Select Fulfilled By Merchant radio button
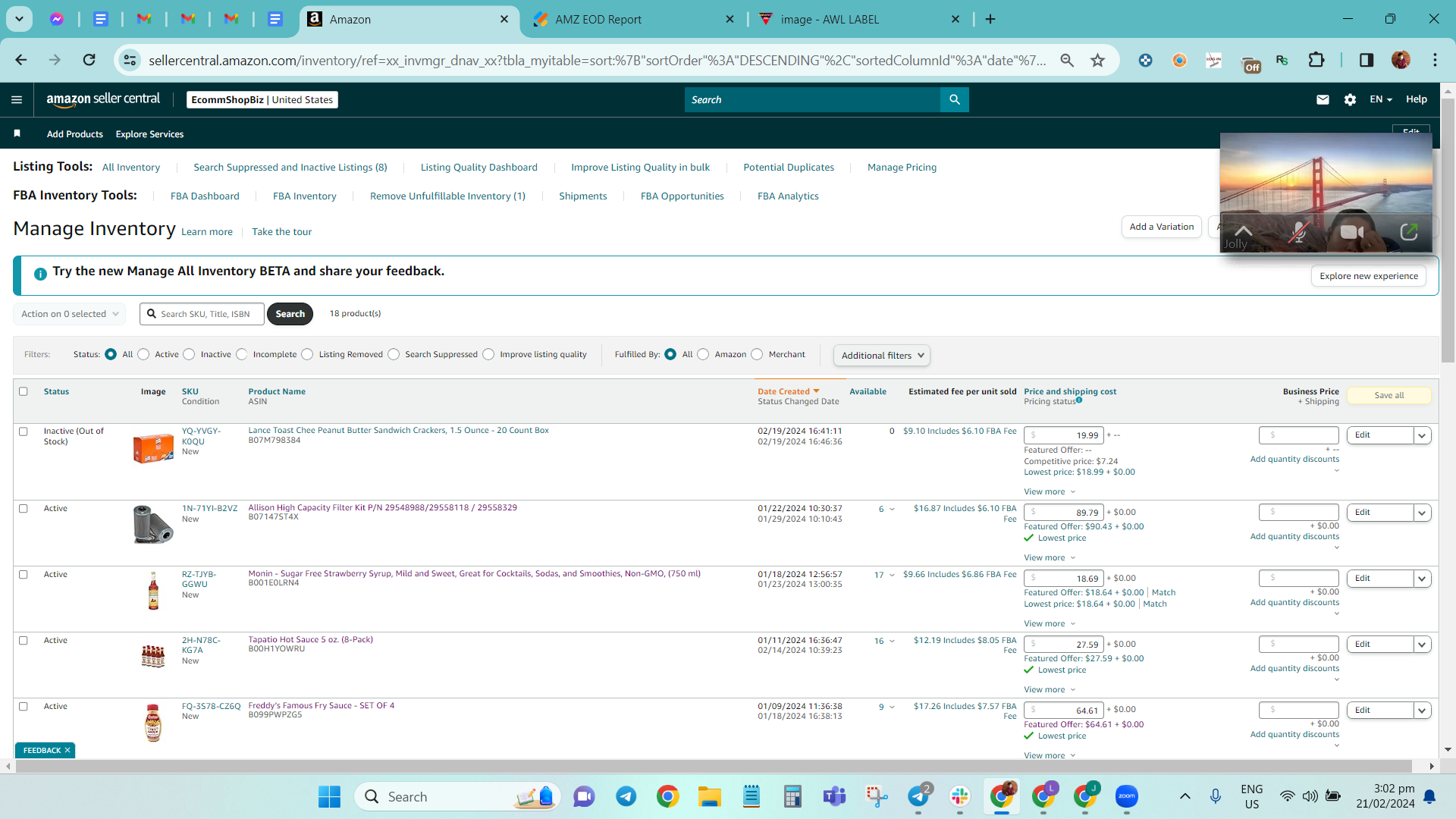Screen dimensions: 1456x819 point(757,354)
